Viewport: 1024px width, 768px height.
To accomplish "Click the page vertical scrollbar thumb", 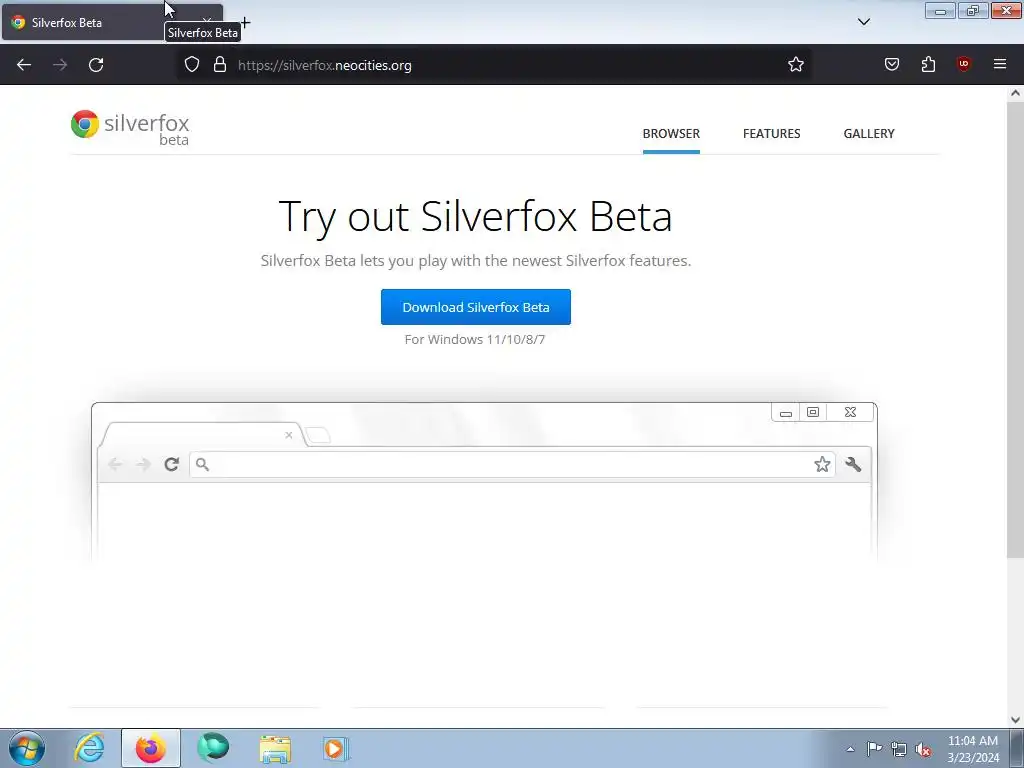I will pyautogui.click(x=1015, y=330).
